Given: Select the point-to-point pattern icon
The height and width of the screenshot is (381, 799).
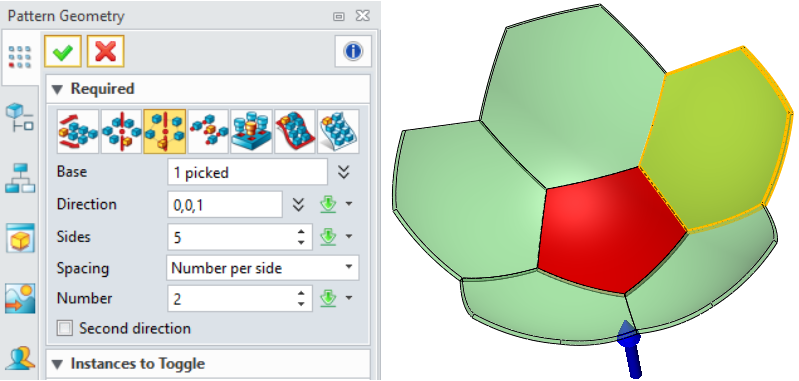Looking at the screenshot, I should [x=208, y=131].
